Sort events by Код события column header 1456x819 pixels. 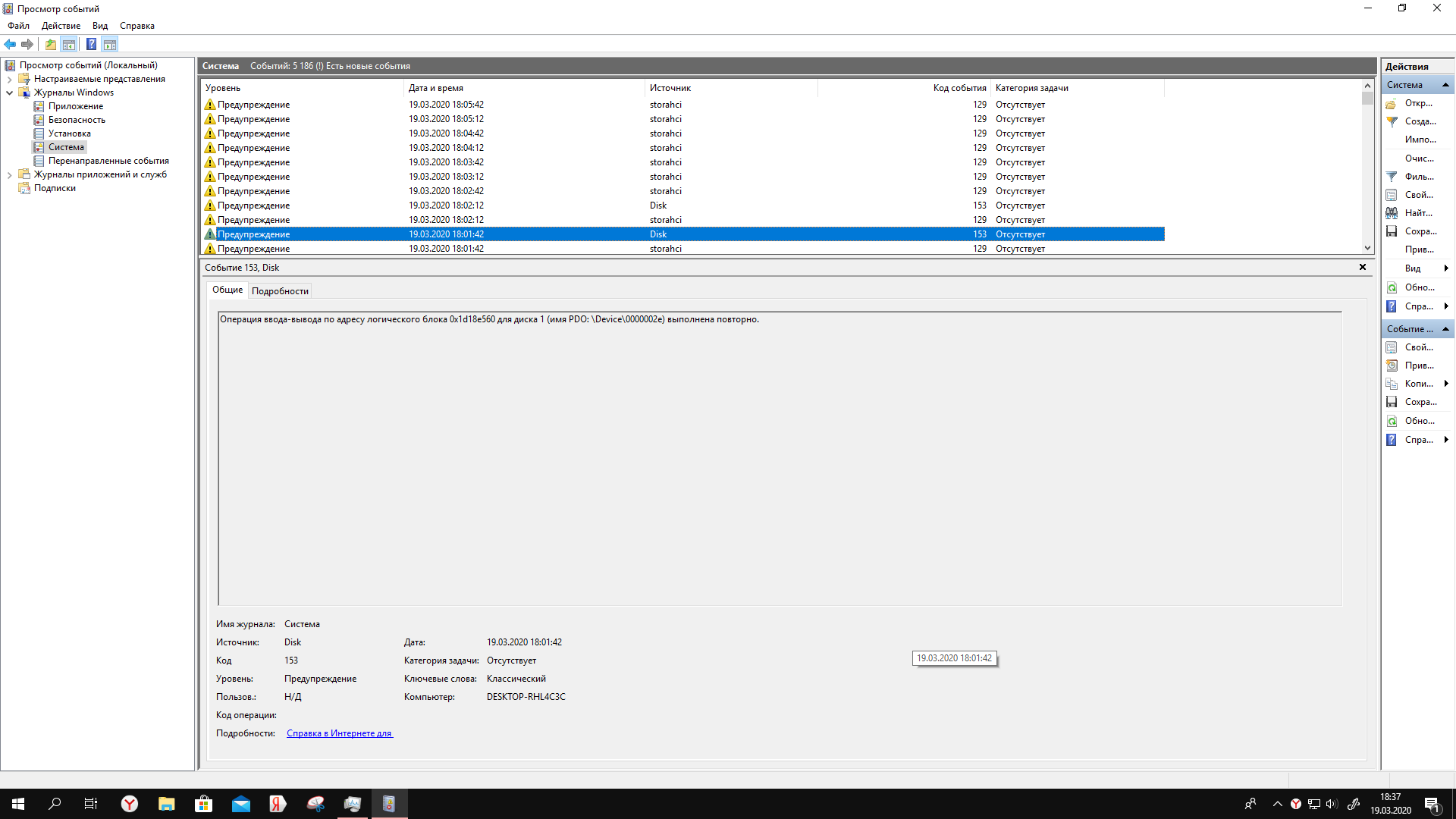[x=904, y=88]
